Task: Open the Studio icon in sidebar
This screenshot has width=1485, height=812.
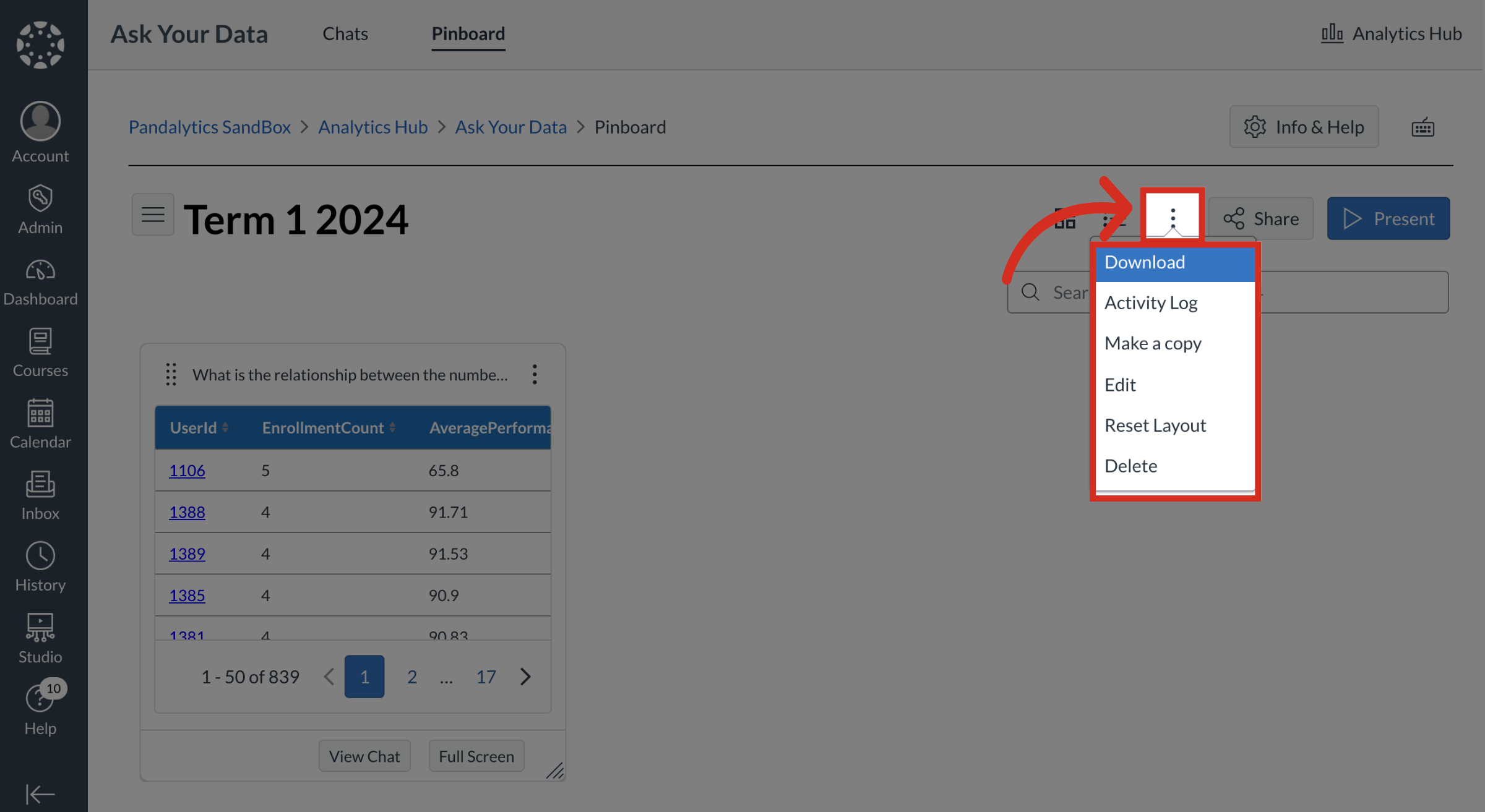Action: coord(40,628)
